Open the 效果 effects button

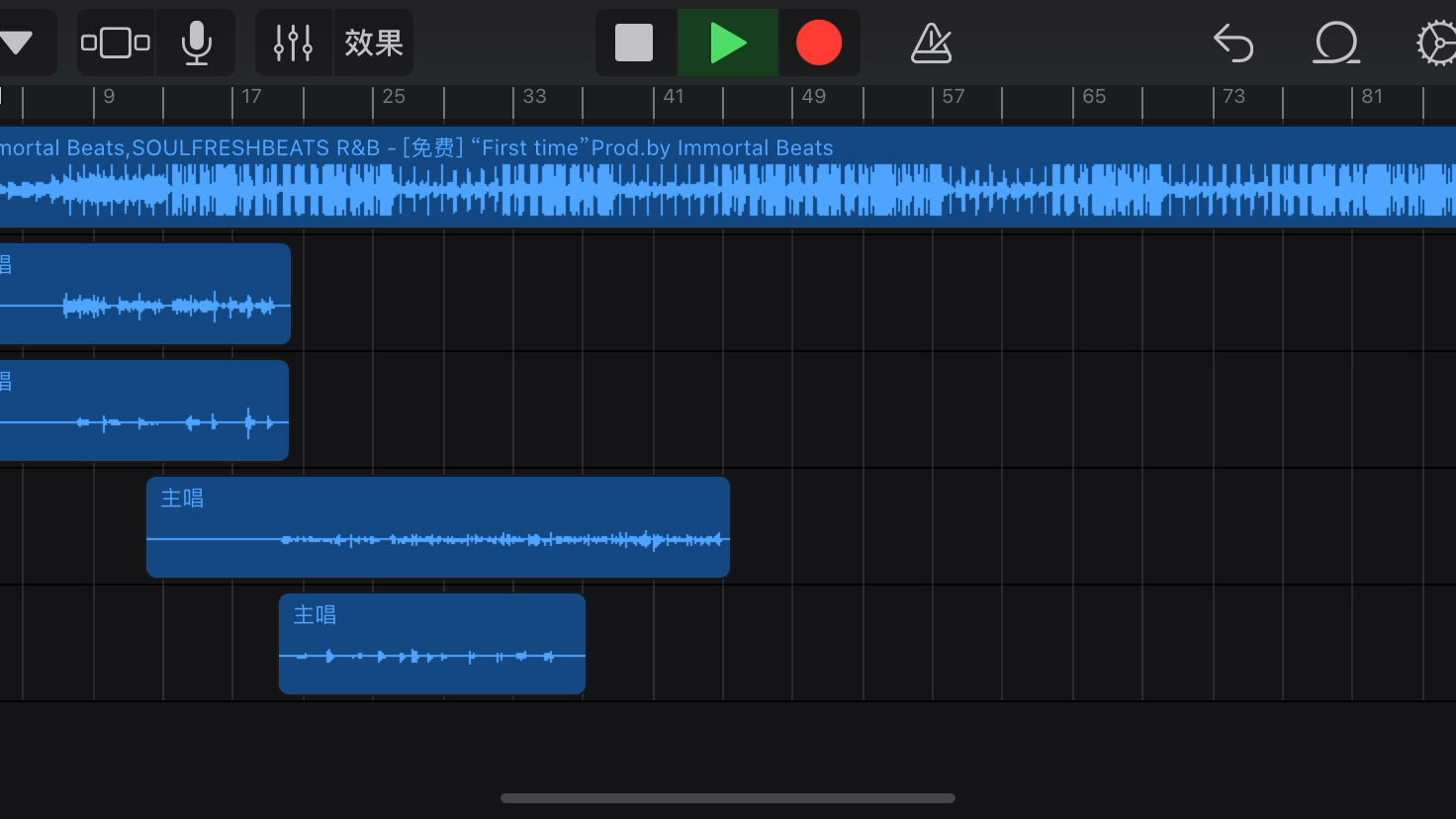pyautogui.click(x=374, y=43)
